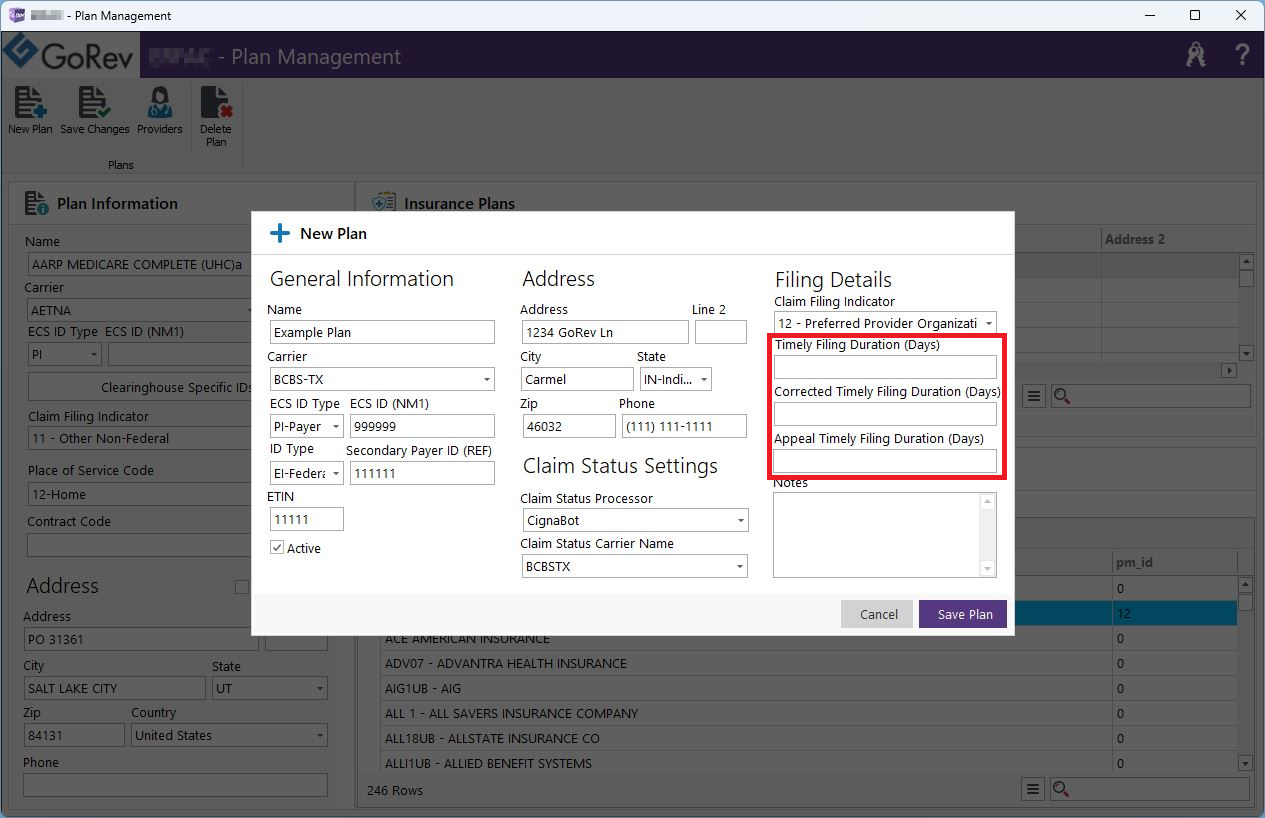Screen dimensions: 1265x818
Task: Open the State dropdown in New Plan dialog
Action: click(676, 380)
